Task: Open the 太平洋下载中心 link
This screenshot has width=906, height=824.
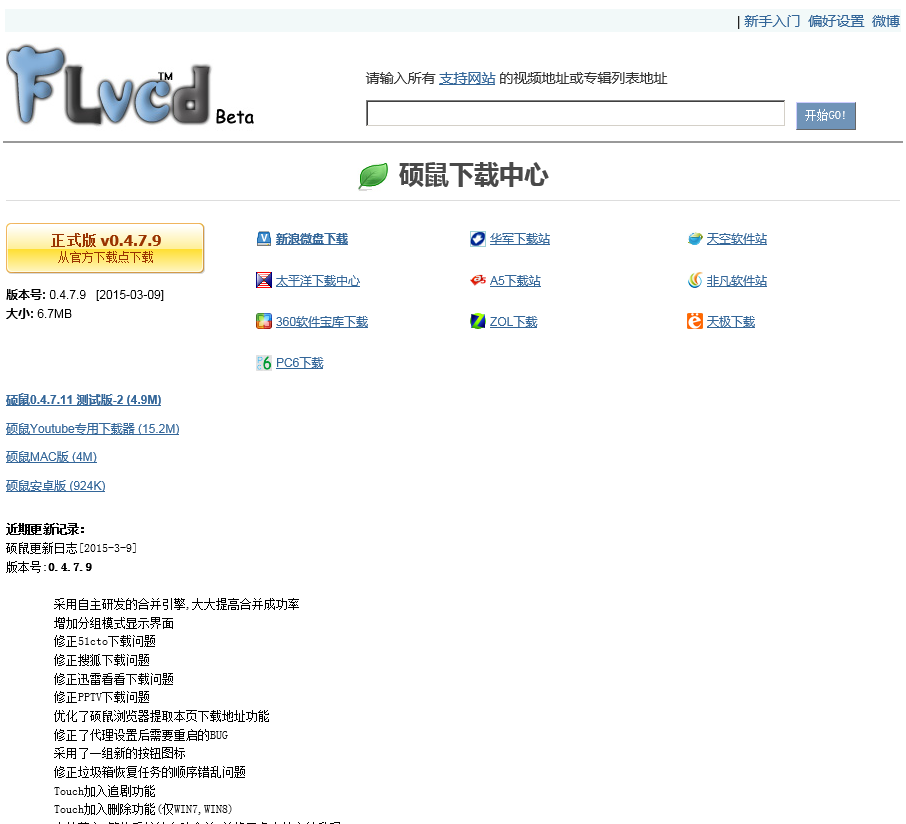Action: [318, 281]
